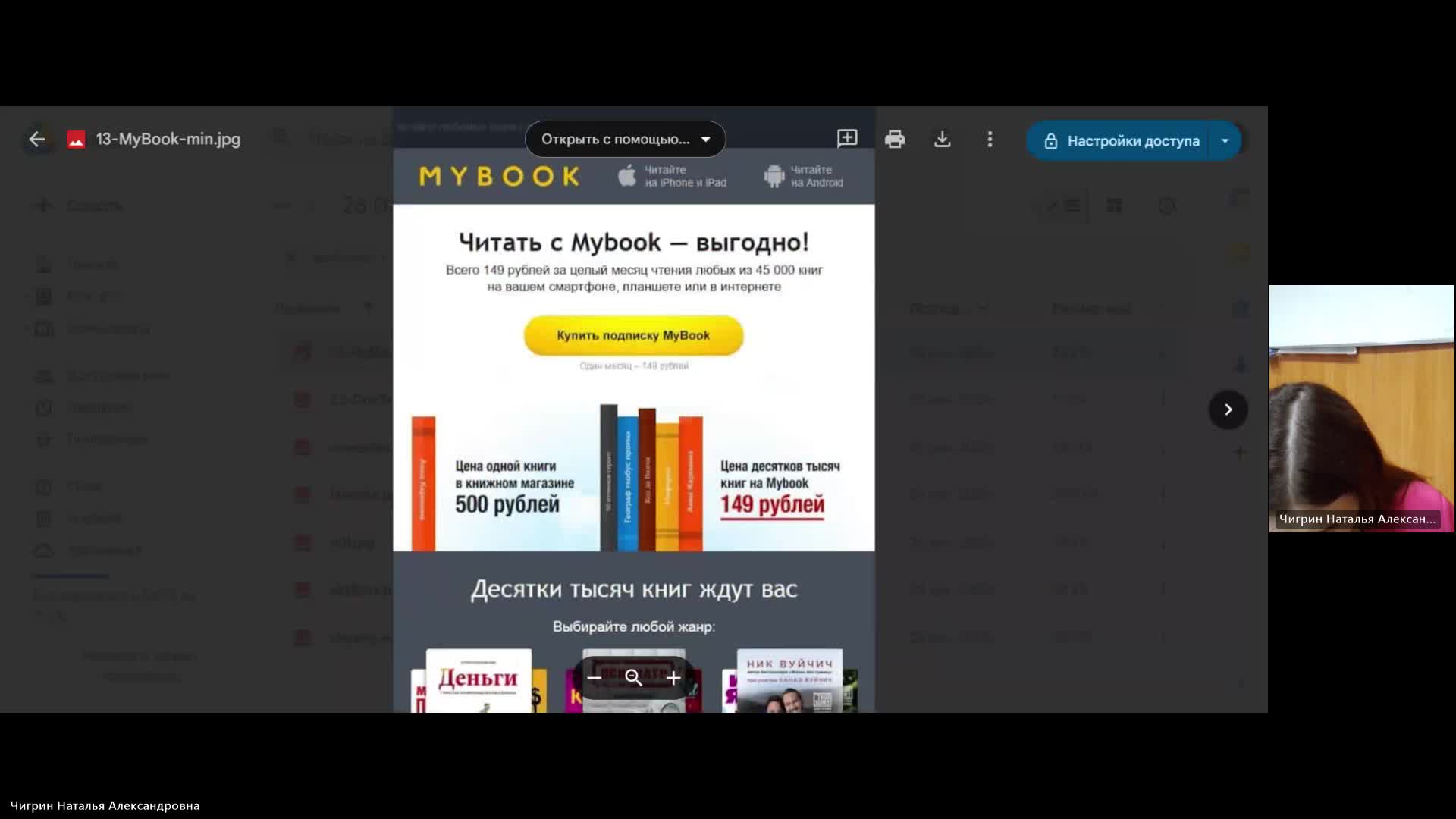
Task: Add a comment with the plus icon
Action: pos(847,139)
